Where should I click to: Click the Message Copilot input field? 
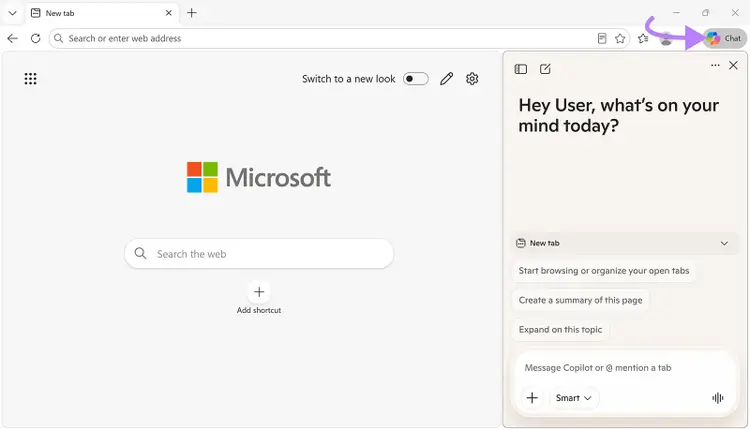pos(625,368)
